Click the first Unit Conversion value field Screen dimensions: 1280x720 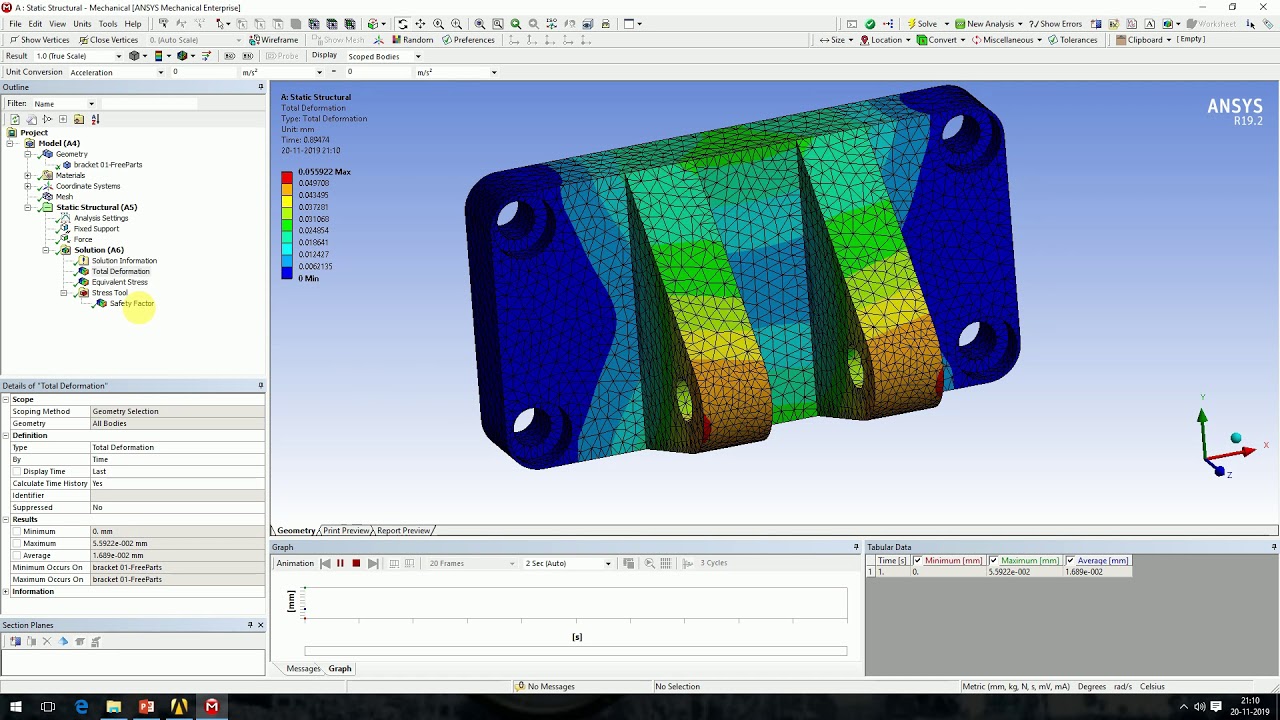click(x=203, y=72)
